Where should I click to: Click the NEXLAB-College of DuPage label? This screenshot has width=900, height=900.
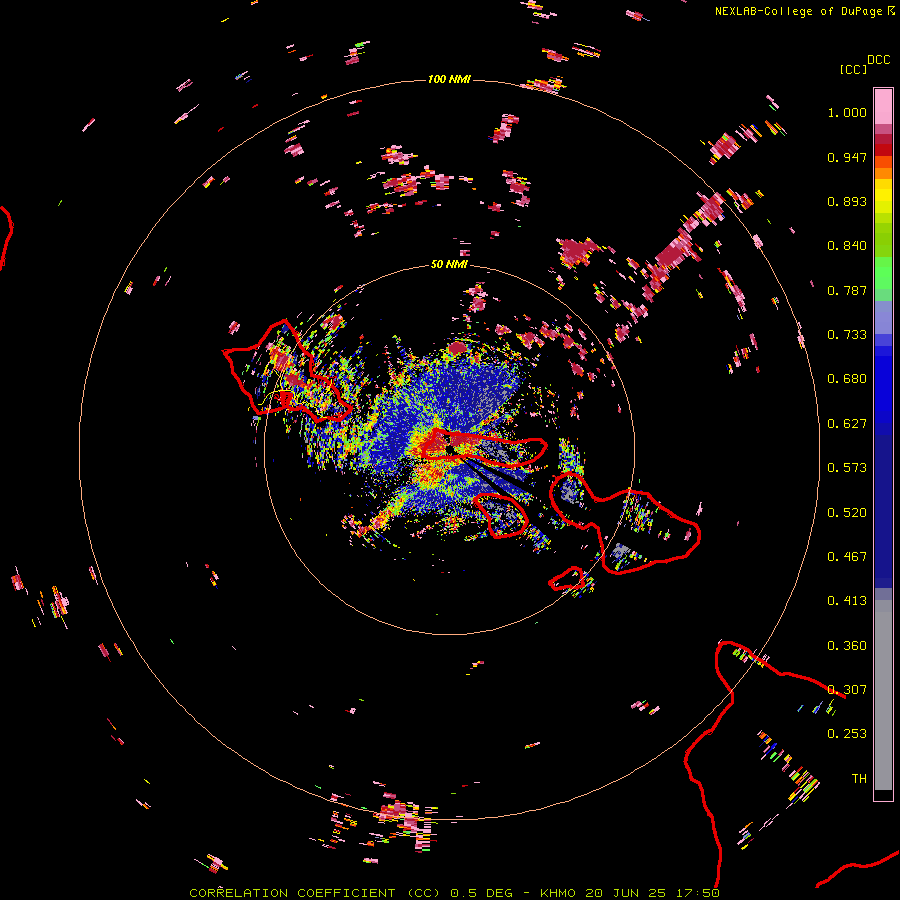(x=798, y=11)
